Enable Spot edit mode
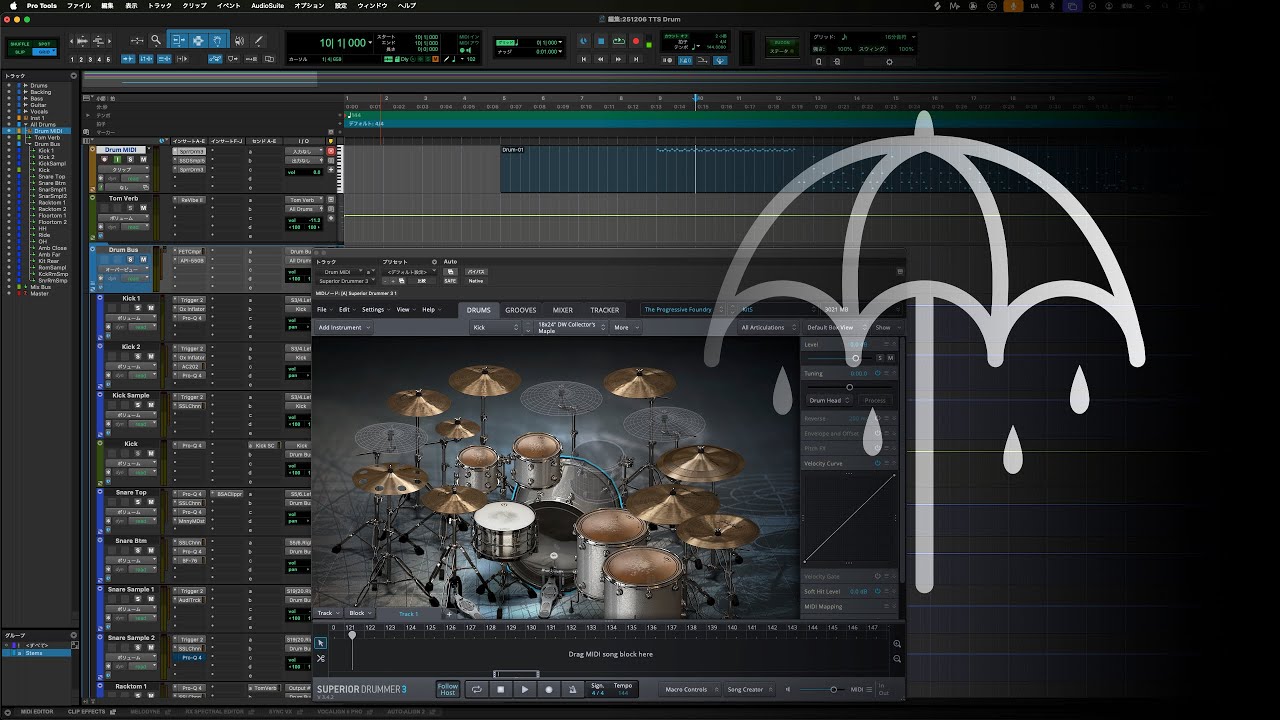 click(44, 44)
